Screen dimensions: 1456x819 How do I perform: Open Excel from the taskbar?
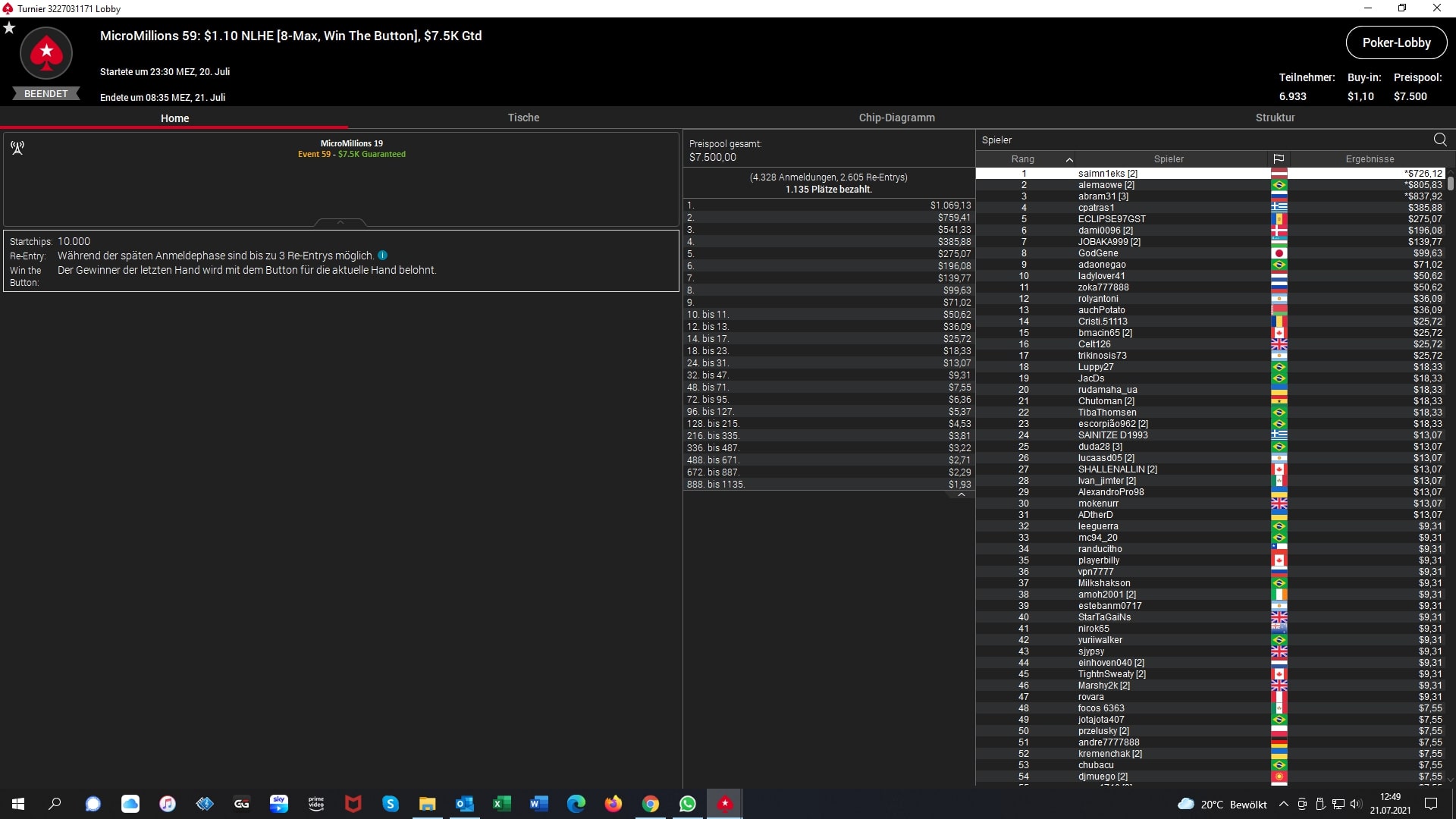tap(502, 804)
